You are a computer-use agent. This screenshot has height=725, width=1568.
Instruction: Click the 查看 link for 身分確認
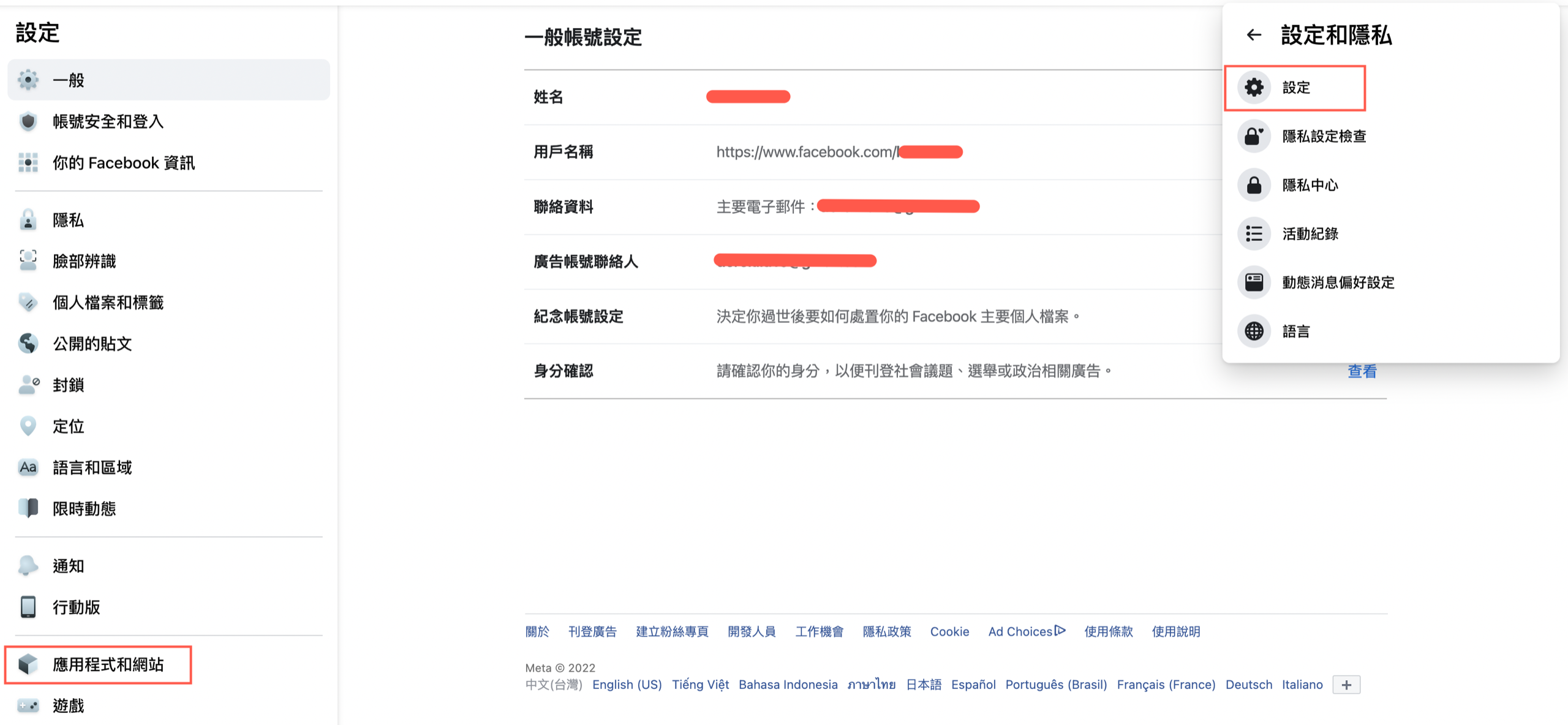pos(1362,371)
